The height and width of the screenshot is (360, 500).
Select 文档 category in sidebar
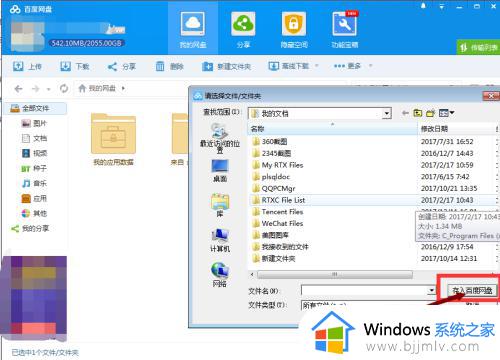tap(34, 138)
